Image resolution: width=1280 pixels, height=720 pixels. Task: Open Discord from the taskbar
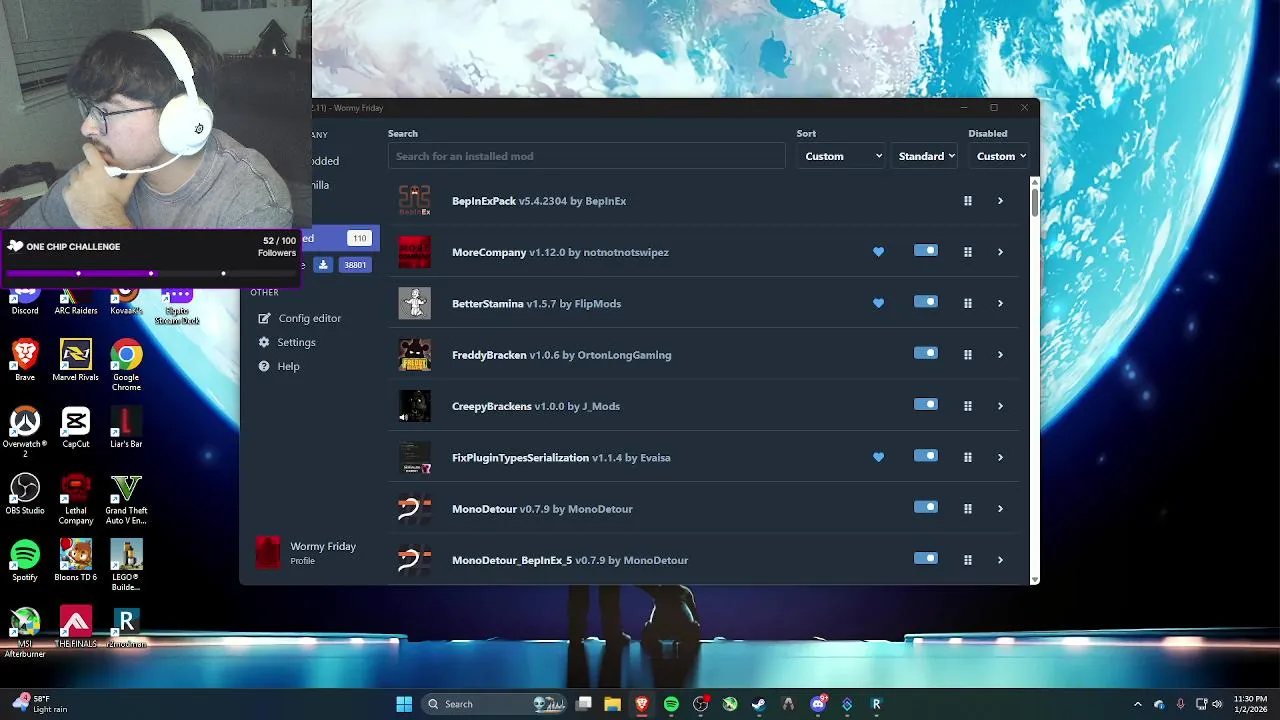pyautogui.click(x=818, y=704)
